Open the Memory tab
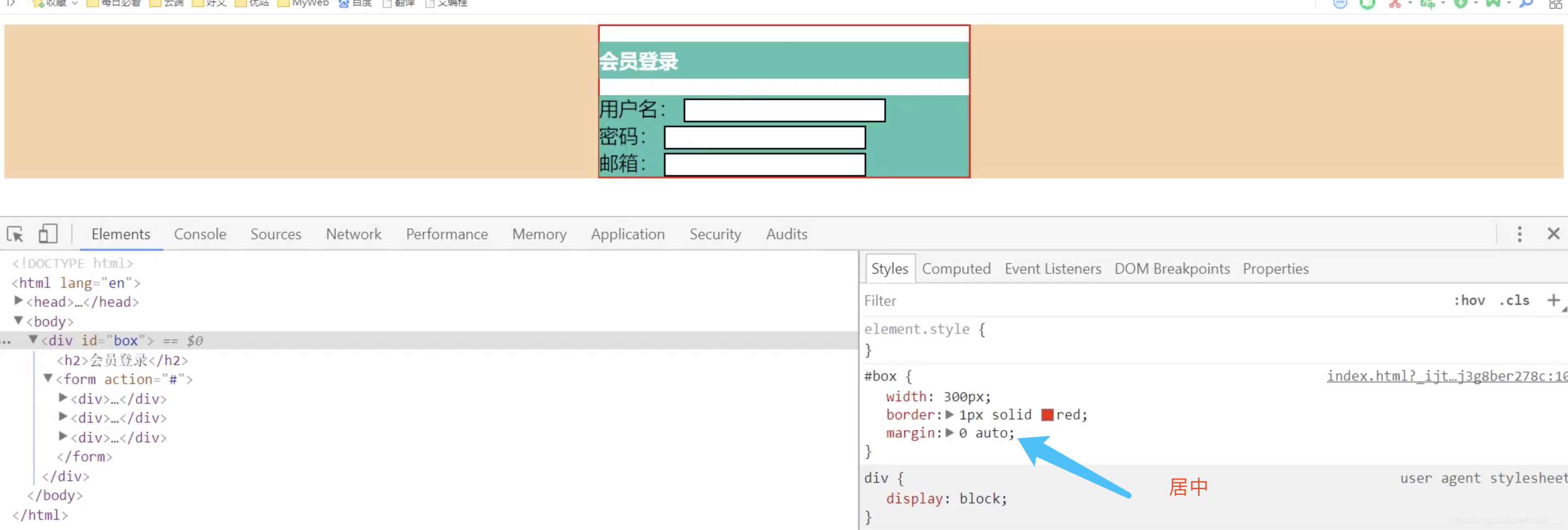The width and height of the screenshot is (1568, 530). [x=539, y=234]
